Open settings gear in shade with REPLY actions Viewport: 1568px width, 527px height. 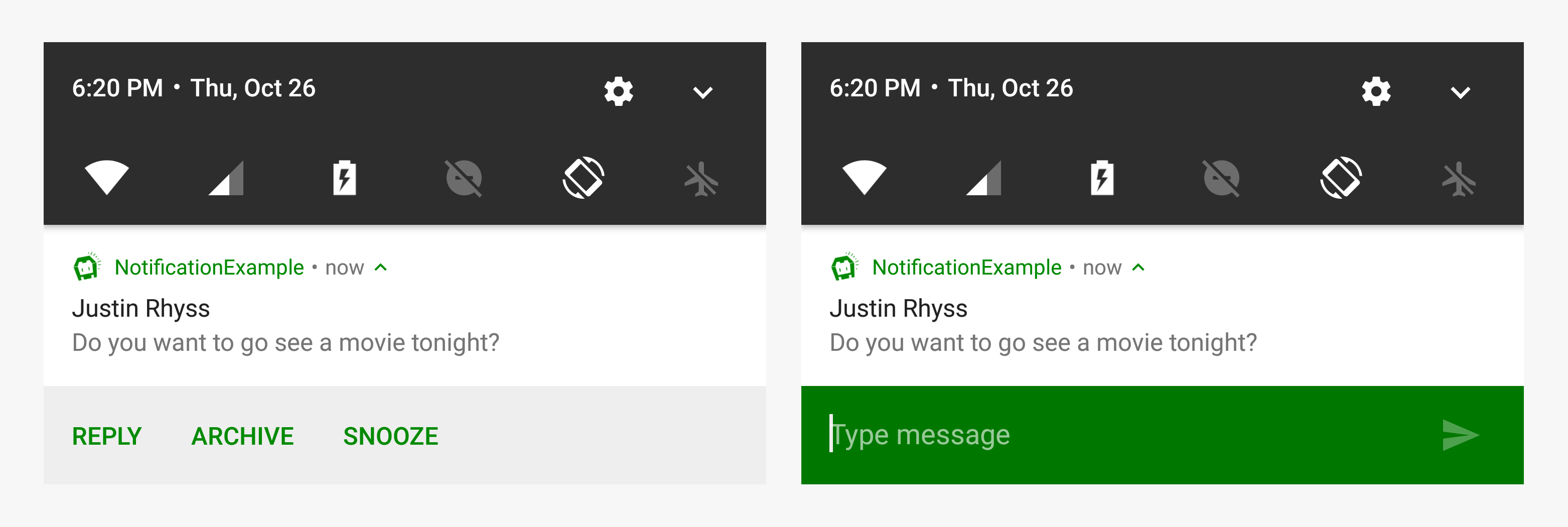[619, 91]
